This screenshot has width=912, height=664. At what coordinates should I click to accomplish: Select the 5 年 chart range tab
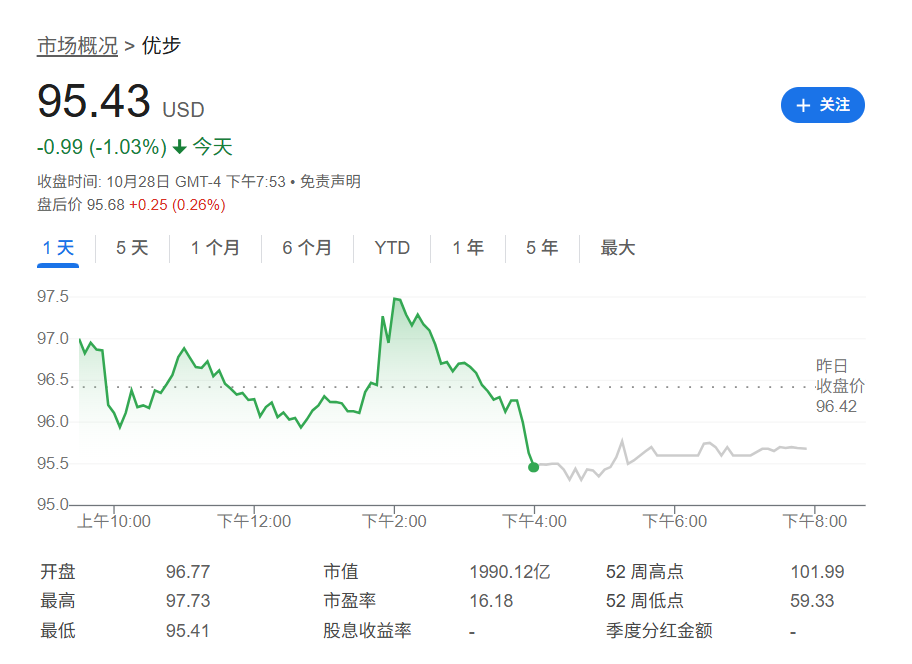541,247
